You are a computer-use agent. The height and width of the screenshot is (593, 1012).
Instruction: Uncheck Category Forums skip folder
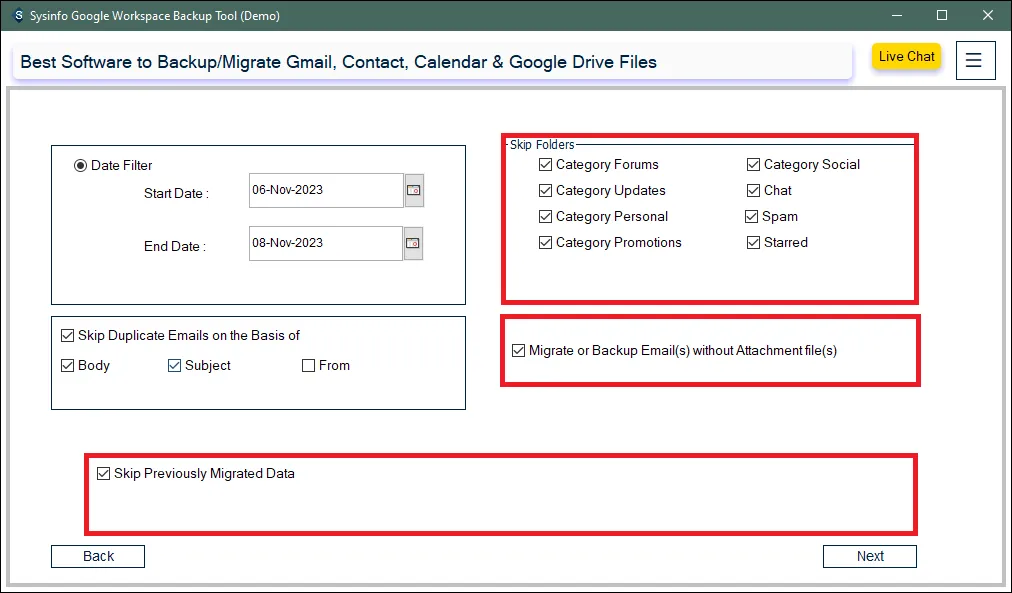546,165
